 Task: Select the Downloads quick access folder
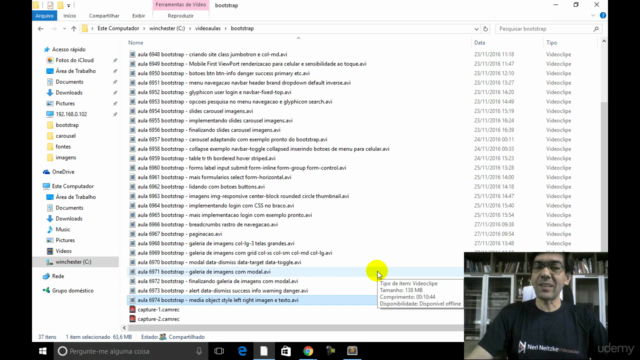(69, 93)
